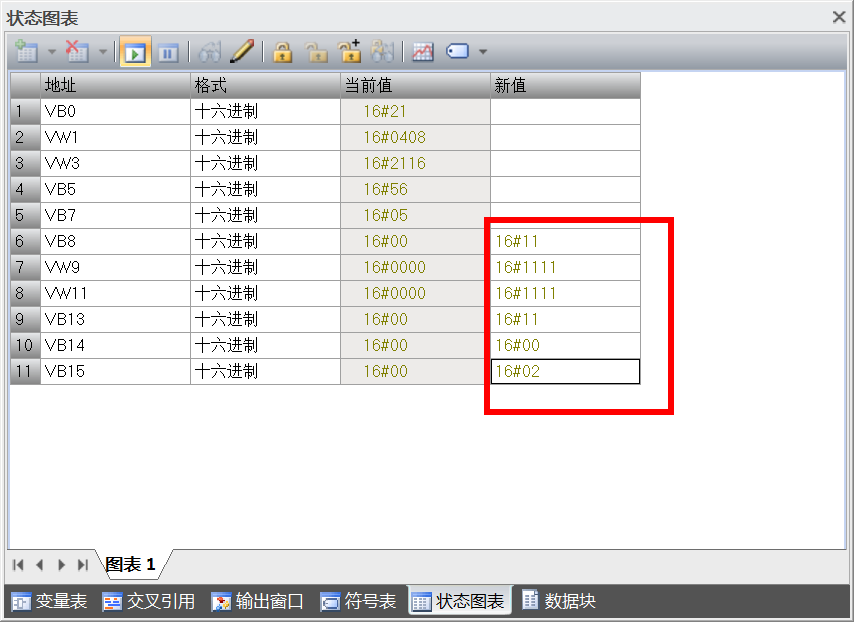Viewport: 854px width, 622px height.
Task: Click the 格式 column header
Action: (265, 86)
